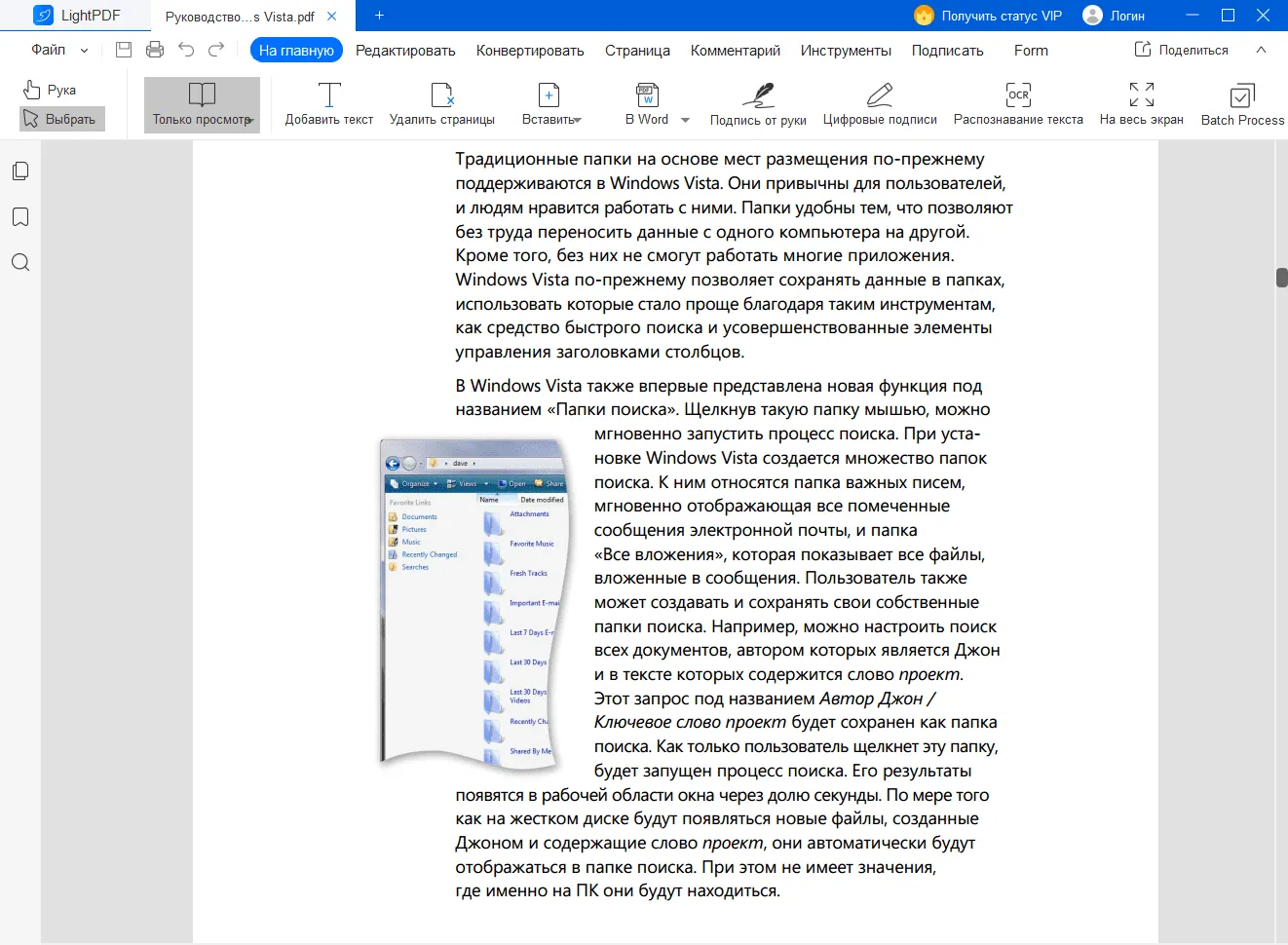Click the italic phrase Автор Джон /

(x=877, y=699)
